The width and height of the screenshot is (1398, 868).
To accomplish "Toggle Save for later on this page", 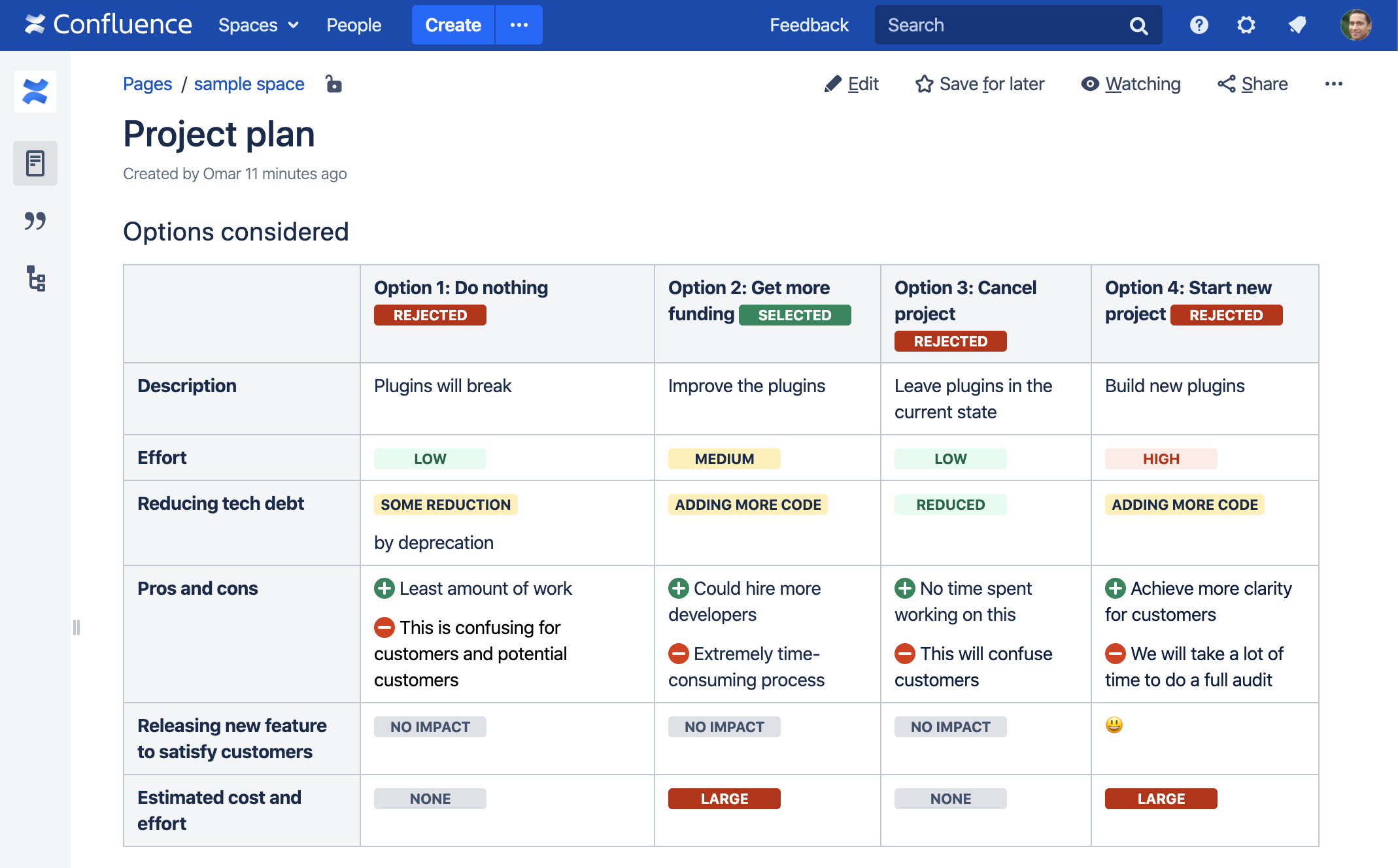I will pos(980,84).
